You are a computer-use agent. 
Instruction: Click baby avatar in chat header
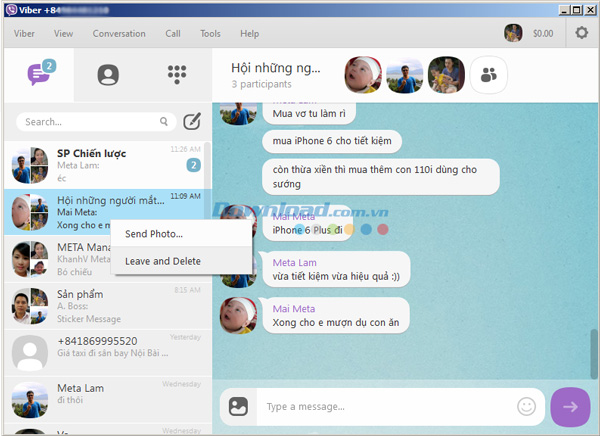(363, 75)
